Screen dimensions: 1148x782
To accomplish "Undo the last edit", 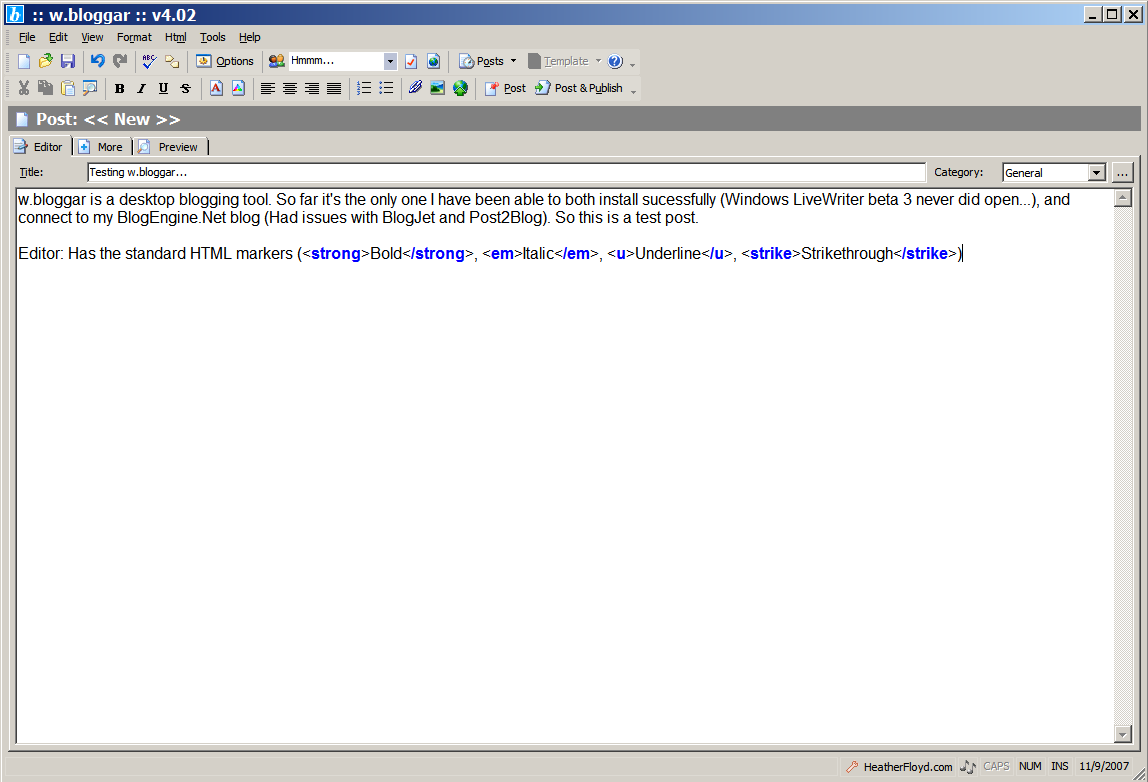I will (97, 62).
